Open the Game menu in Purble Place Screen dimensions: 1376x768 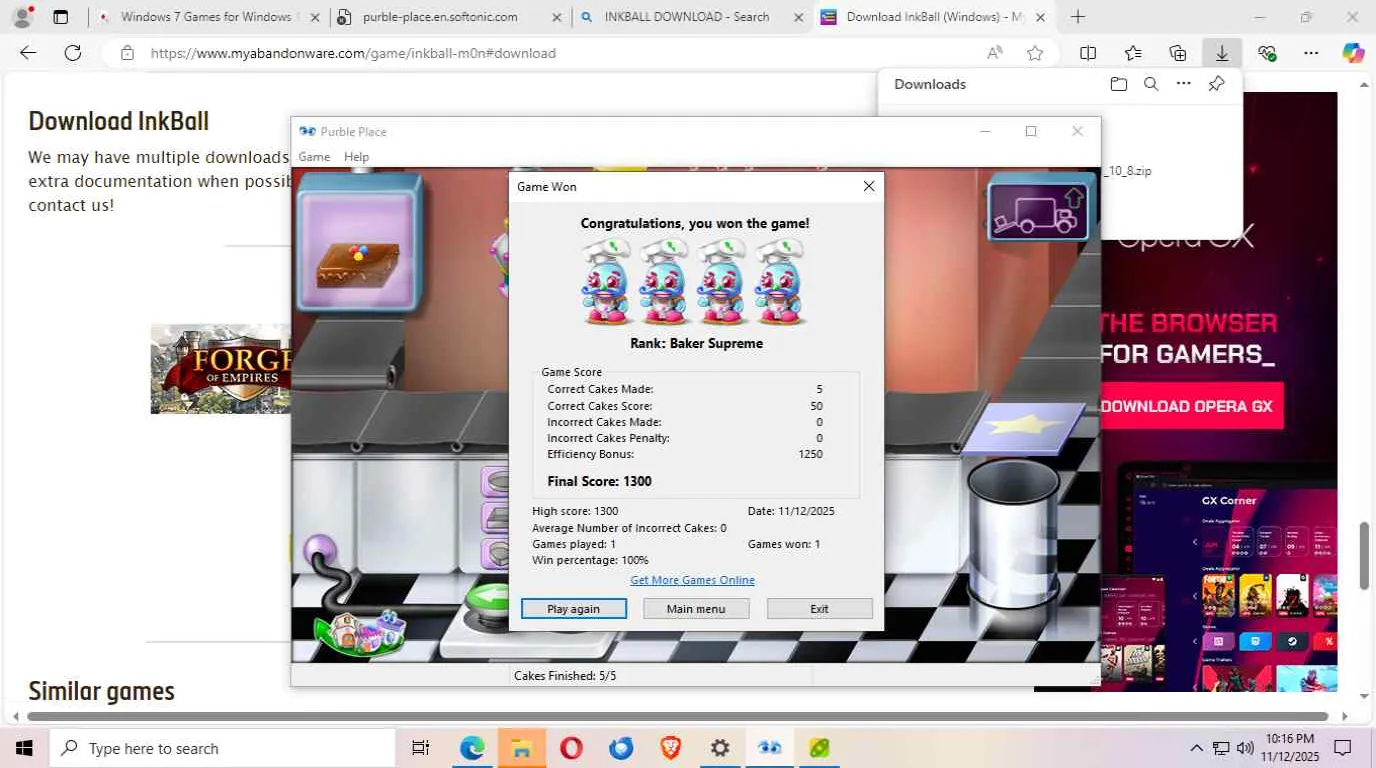[x=314, y=157]
